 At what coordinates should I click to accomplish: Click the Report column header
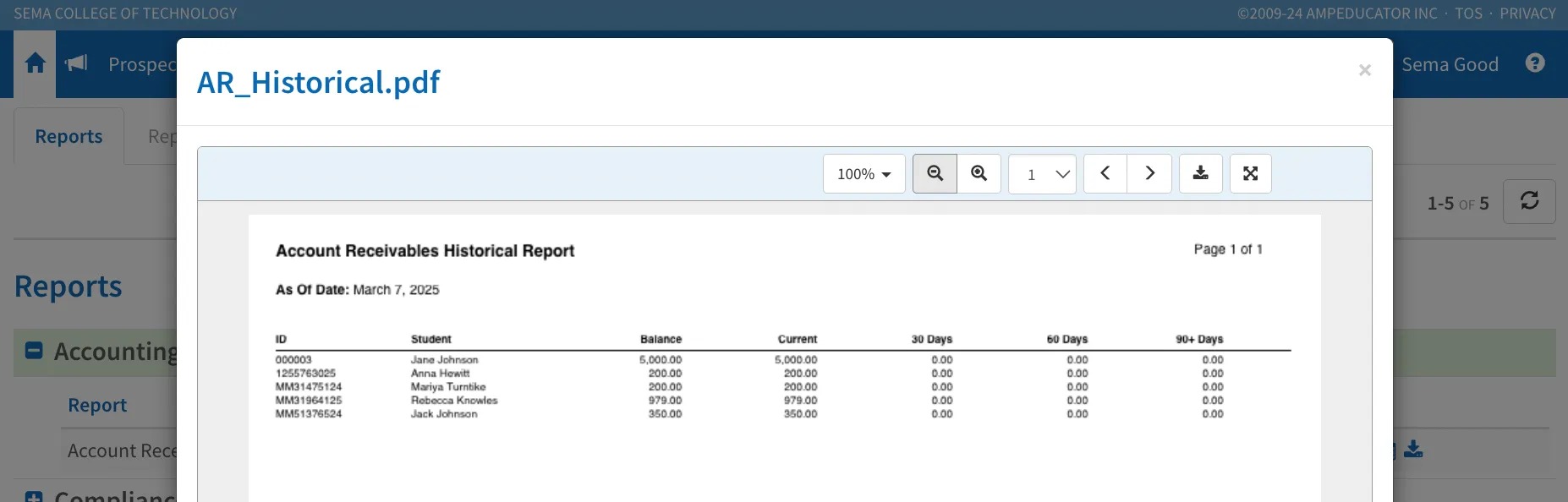tap(97, 405)
